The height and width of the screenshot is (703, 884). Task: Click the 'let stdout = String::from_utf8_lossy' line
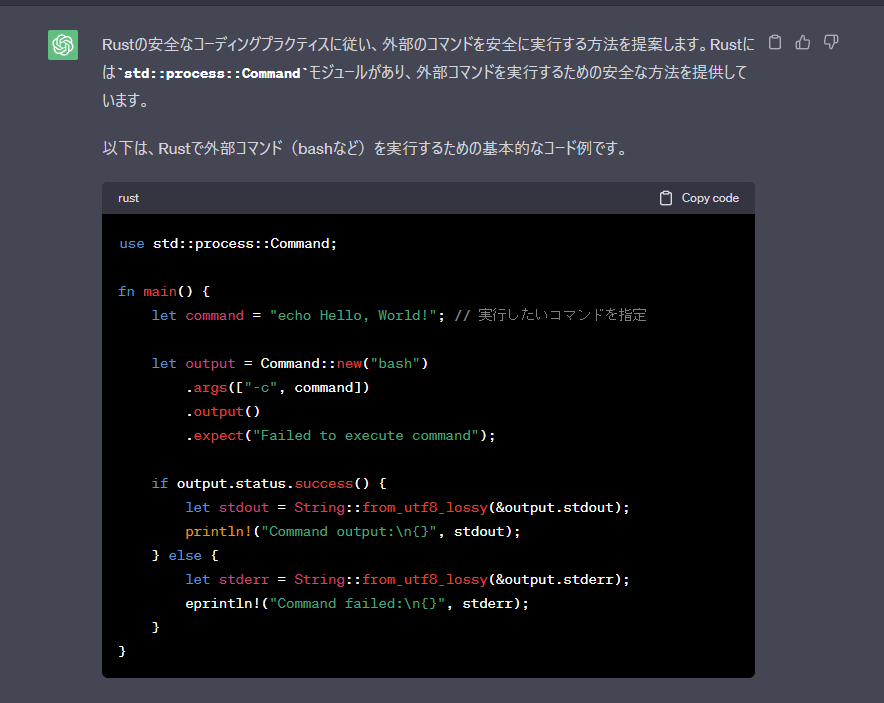click(407, 507)
